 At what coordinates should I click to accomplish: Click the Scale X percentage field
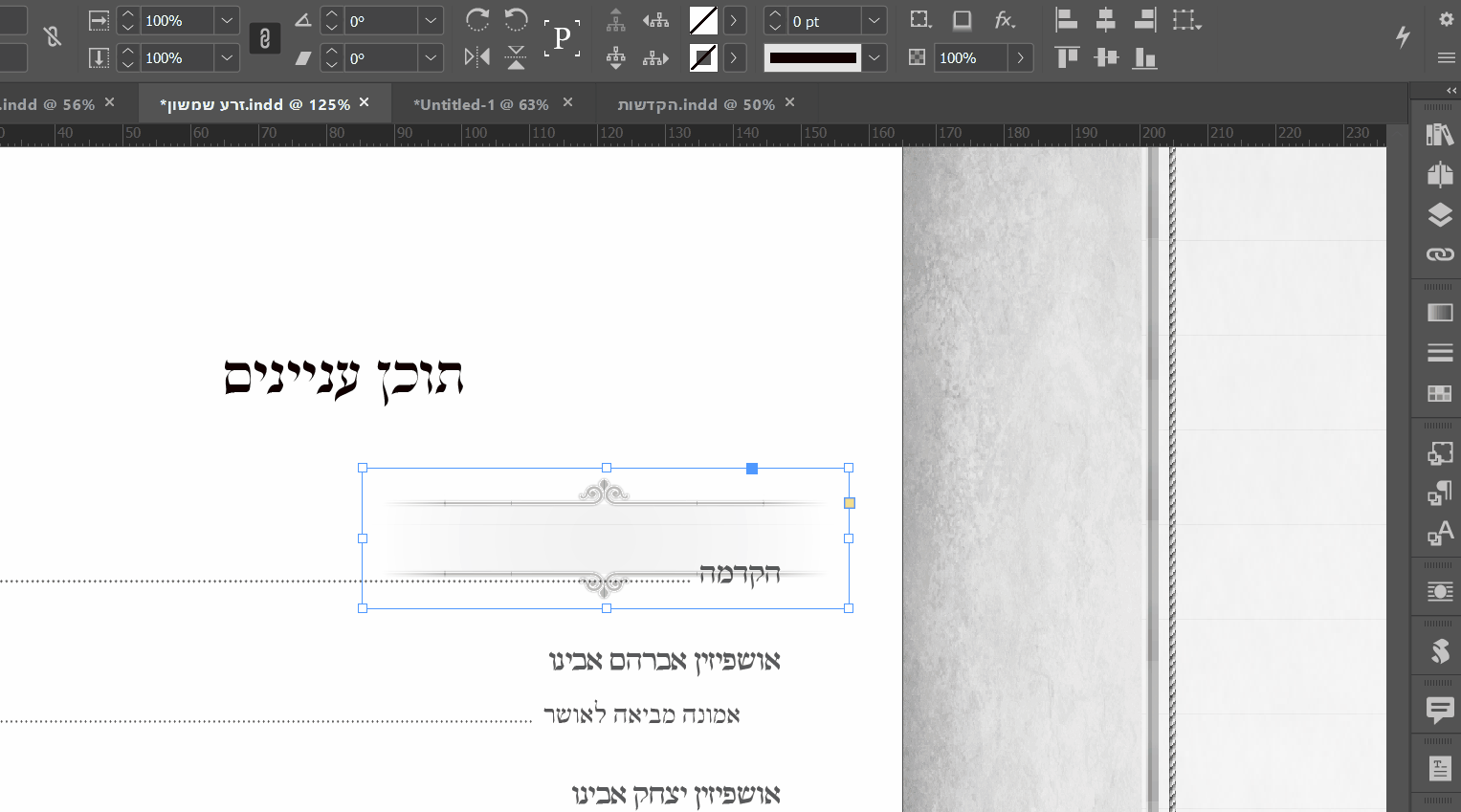pyautogui.click(x=178, y=20)
